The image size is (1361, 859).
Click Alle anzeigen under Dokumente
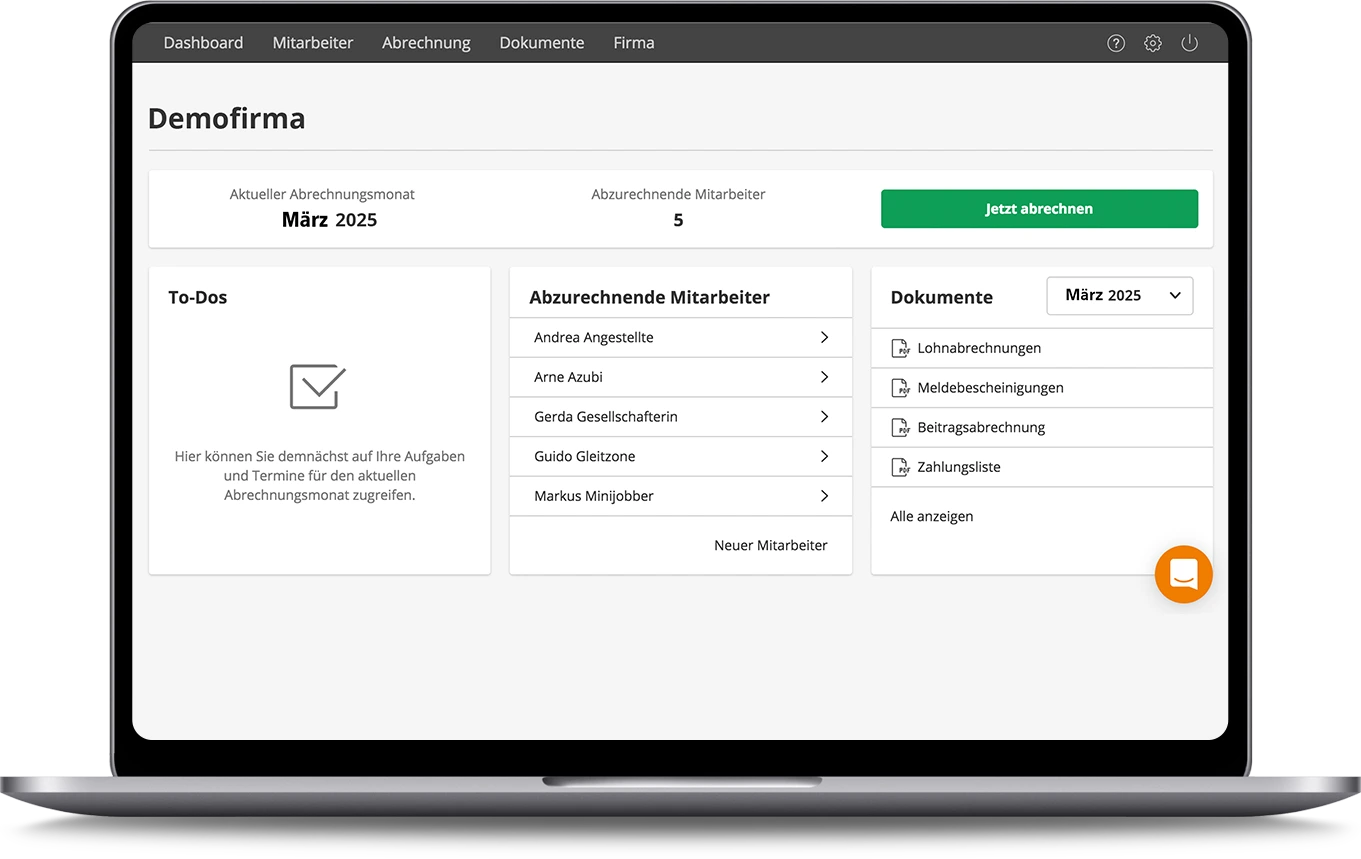click(x=932, y=516)
